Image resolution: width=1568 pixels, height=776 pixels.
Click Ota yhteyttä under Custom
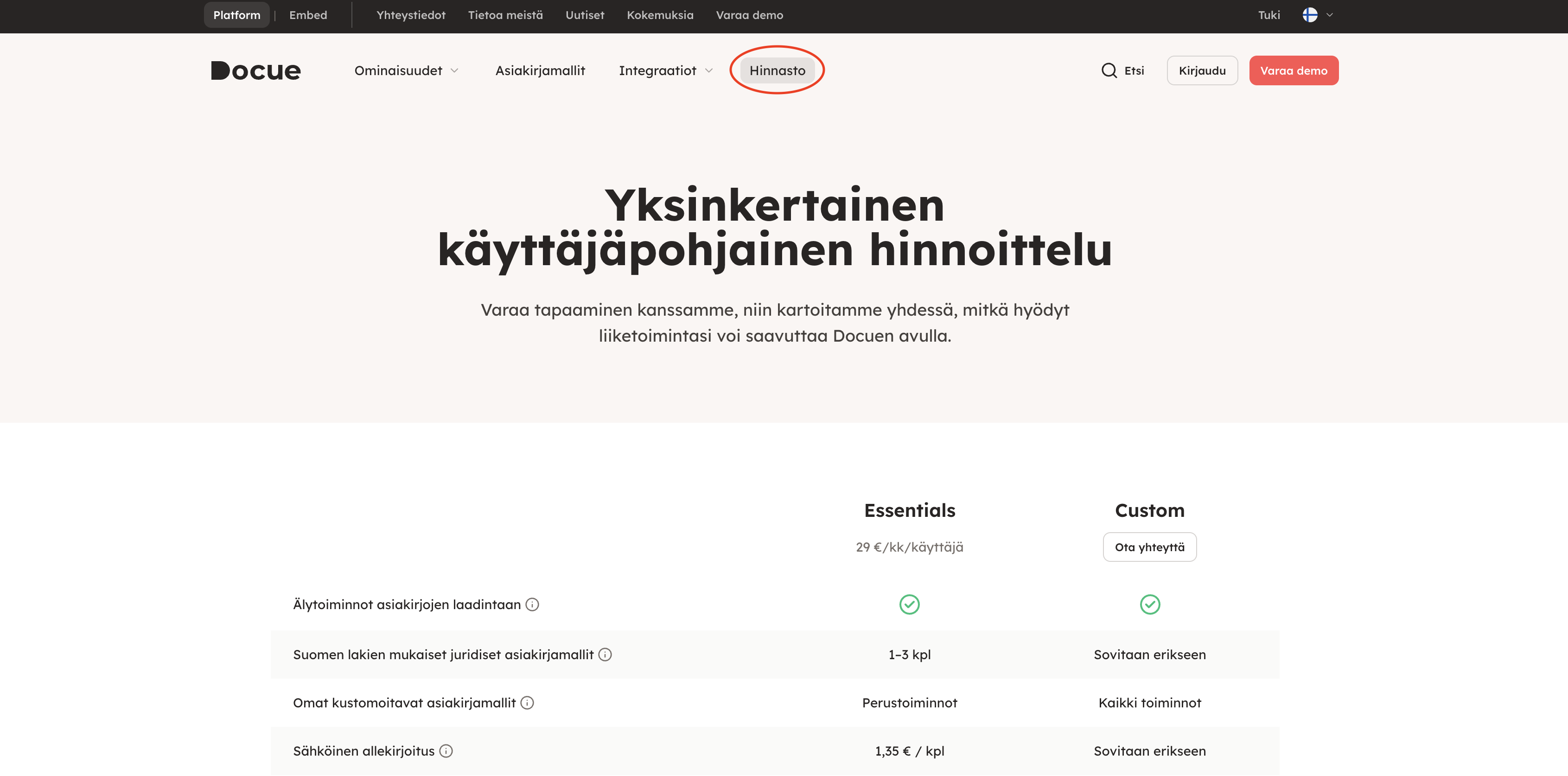pos(1150,547)
